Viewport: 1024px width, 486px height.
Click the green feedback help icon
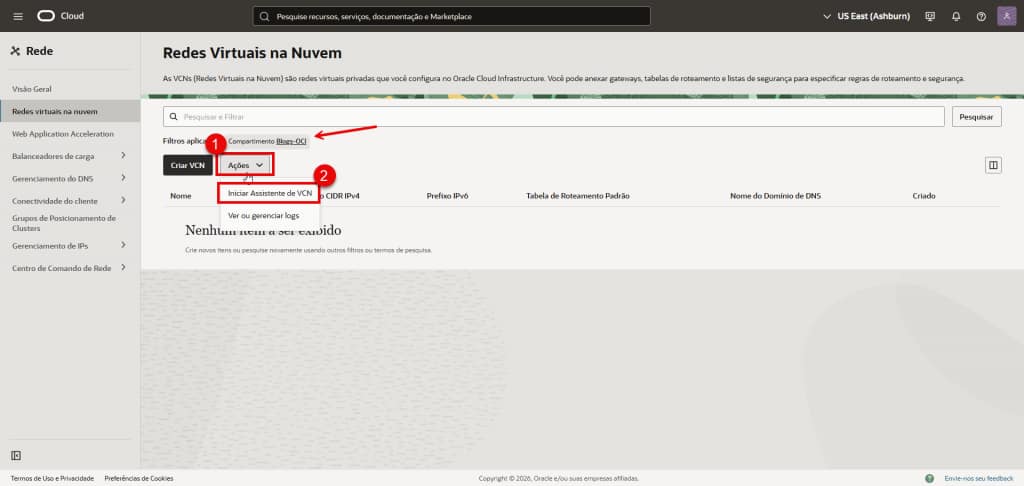929,478
